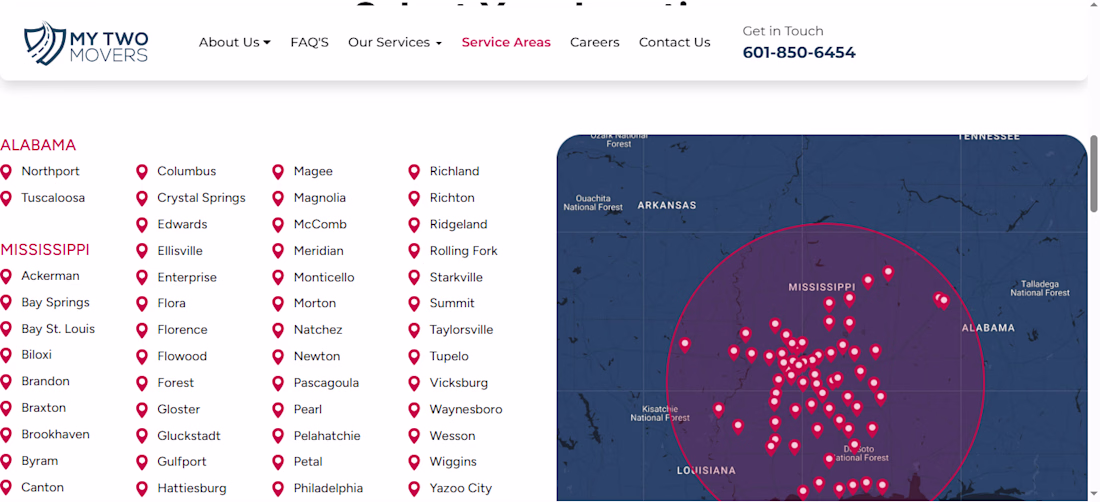Image resolution: width=1100 pixels, height=502 pixels.
Task: Click the pin icon beside Northport
Action: point(6,172)
